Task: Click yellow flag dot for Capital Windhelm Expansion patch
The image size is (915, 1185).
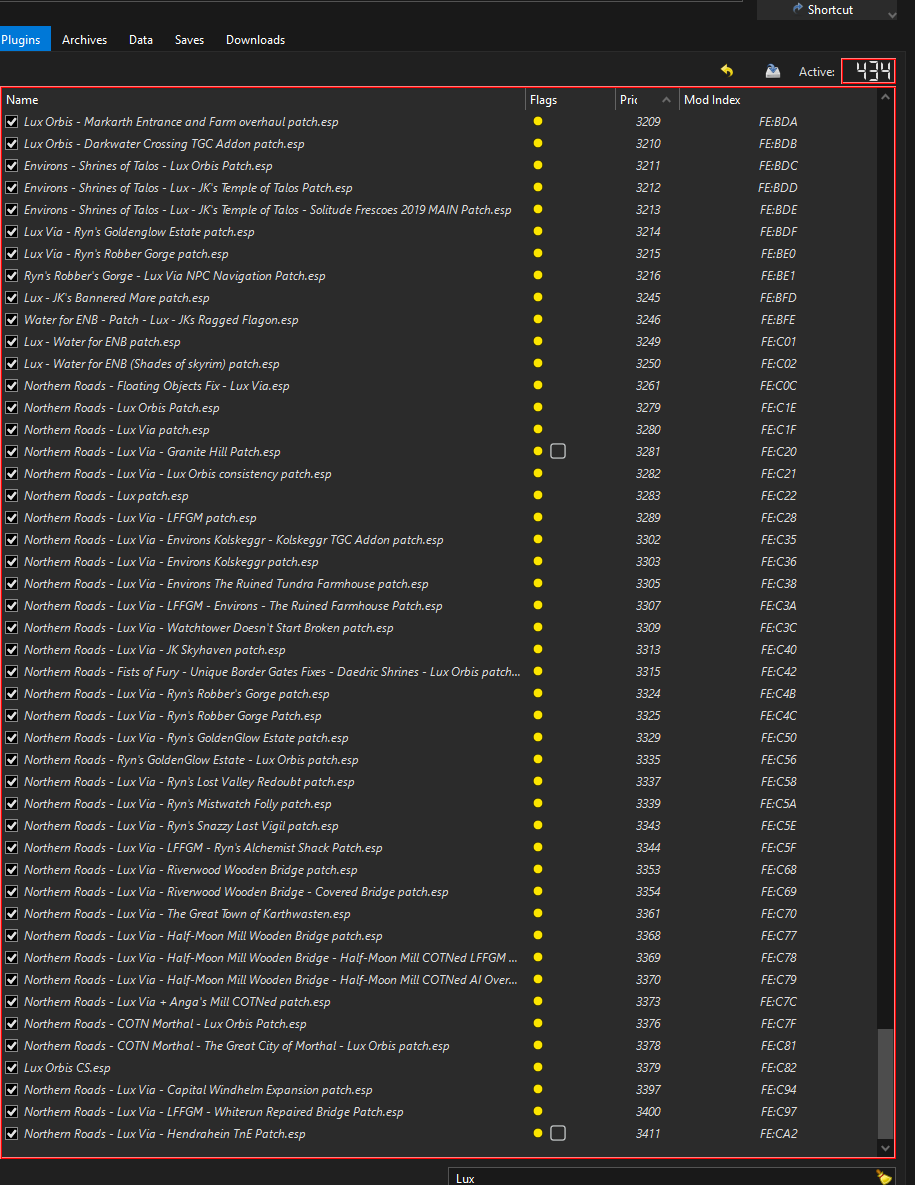Action: (538, 1089)
